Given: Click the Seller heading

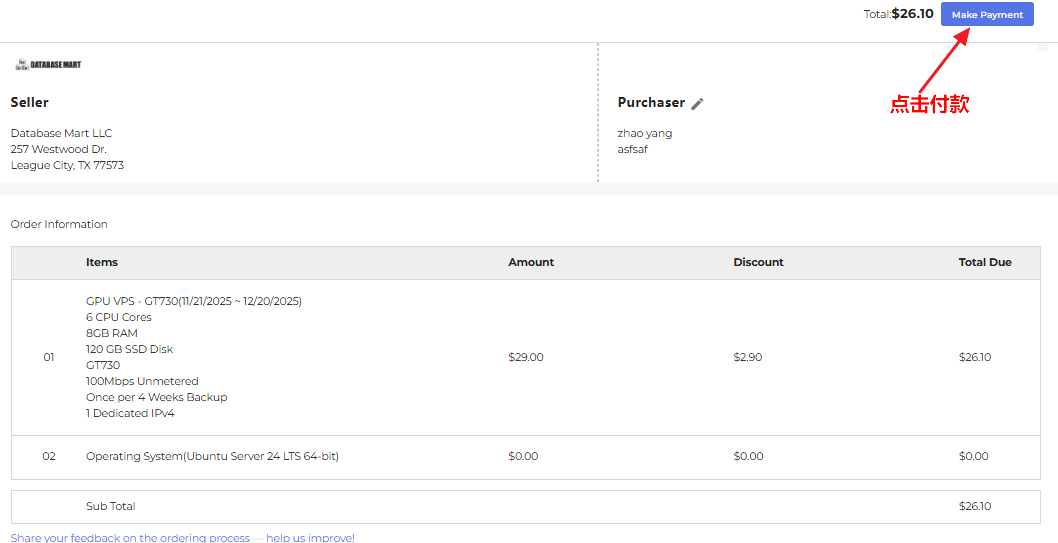Looking at the screenshot, I should pyautogui.click(x=29, y=102).
